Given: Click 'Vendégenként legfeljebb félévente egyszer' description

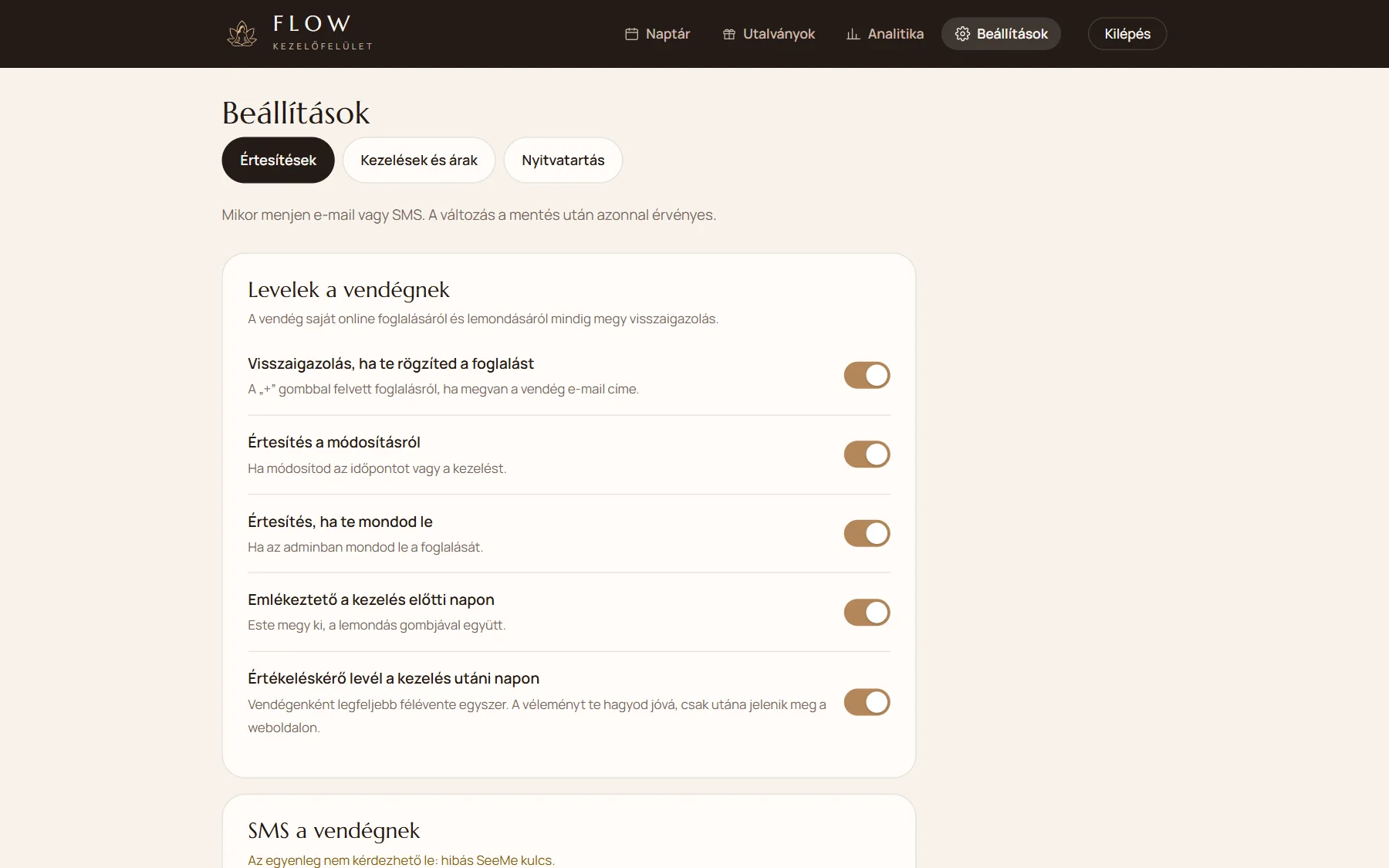Looking at the screenshot, I should (x=537, y=716).
